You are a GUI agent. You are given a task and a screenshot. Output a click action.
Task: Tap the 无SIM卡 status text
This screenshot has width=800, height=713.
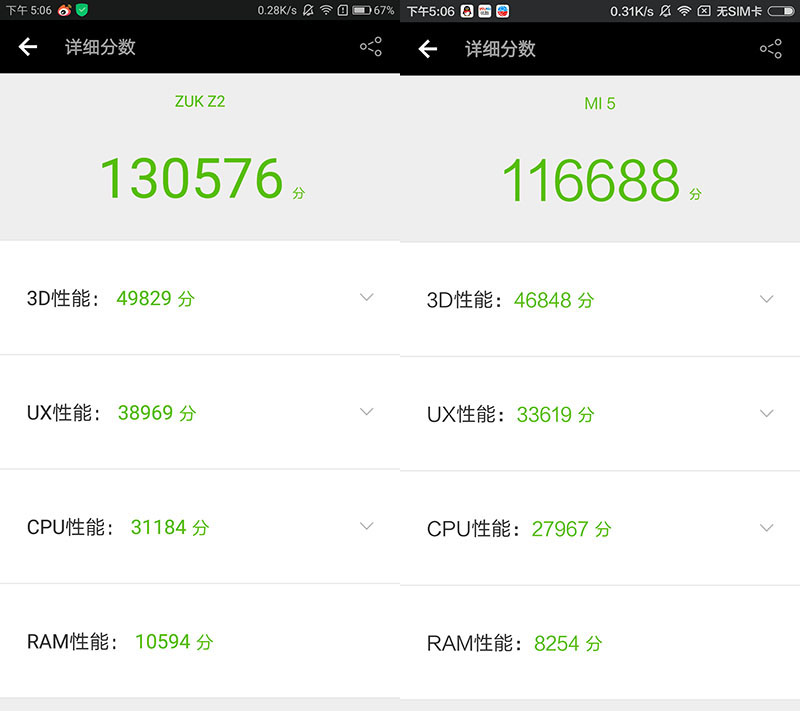[739, 11]
